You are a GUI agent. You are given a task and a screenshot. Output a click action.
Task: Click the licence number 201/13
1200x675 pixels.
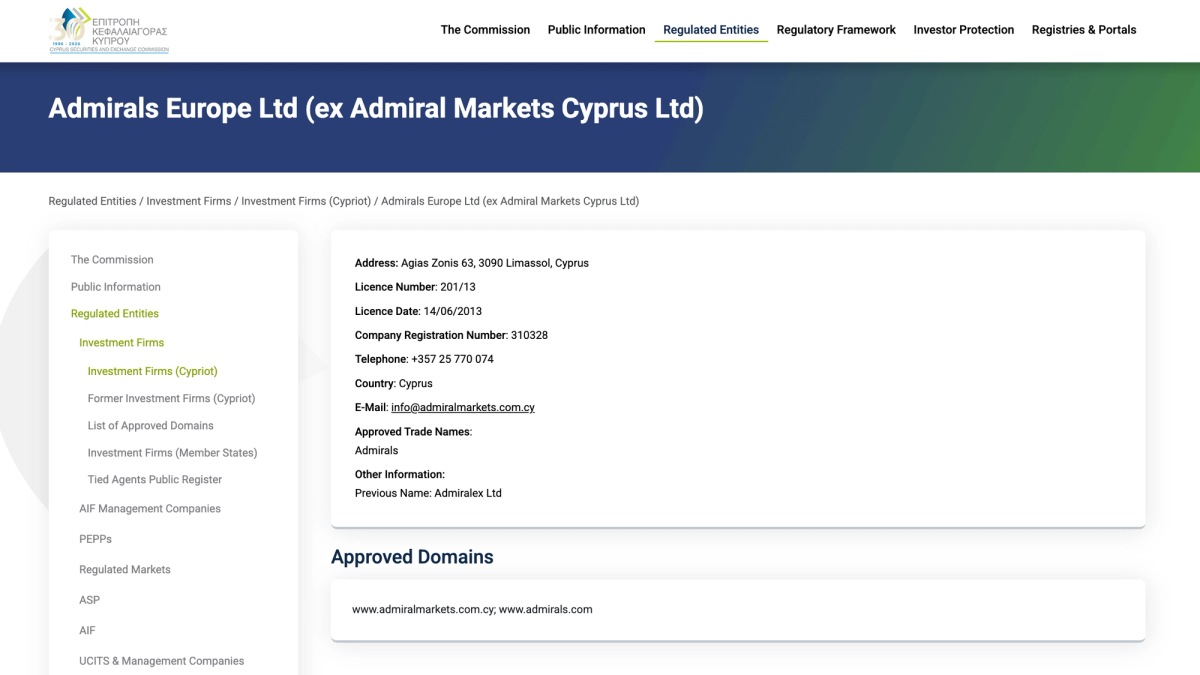tap(459, 287)
